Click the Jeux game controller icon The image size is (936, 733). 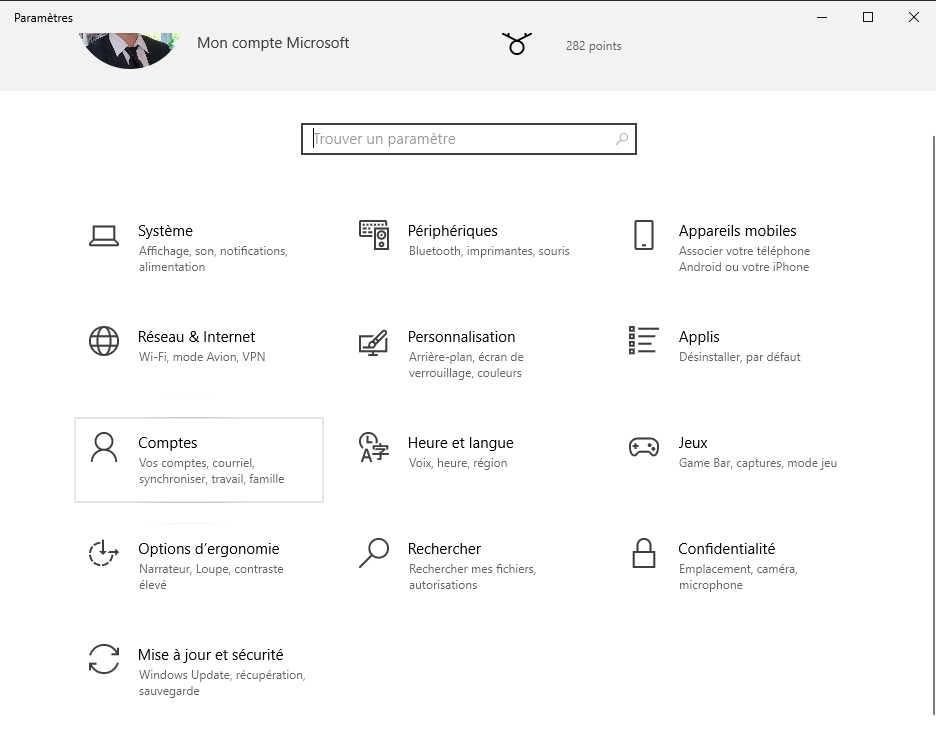[x=644, y=447]
